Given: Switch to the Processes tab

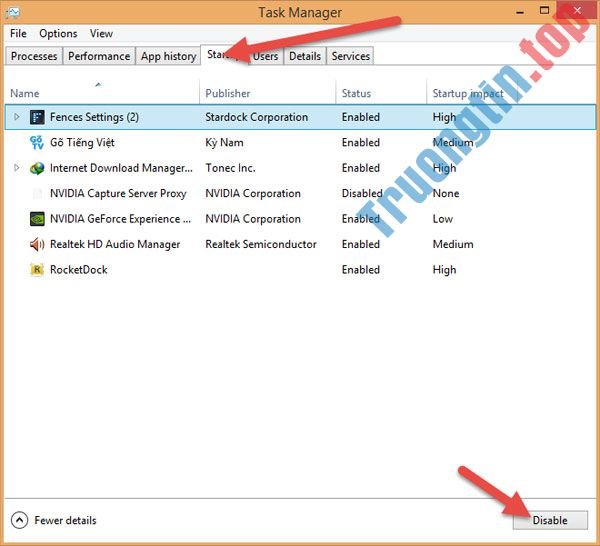Looking at the screenshot, I should 34,56.
